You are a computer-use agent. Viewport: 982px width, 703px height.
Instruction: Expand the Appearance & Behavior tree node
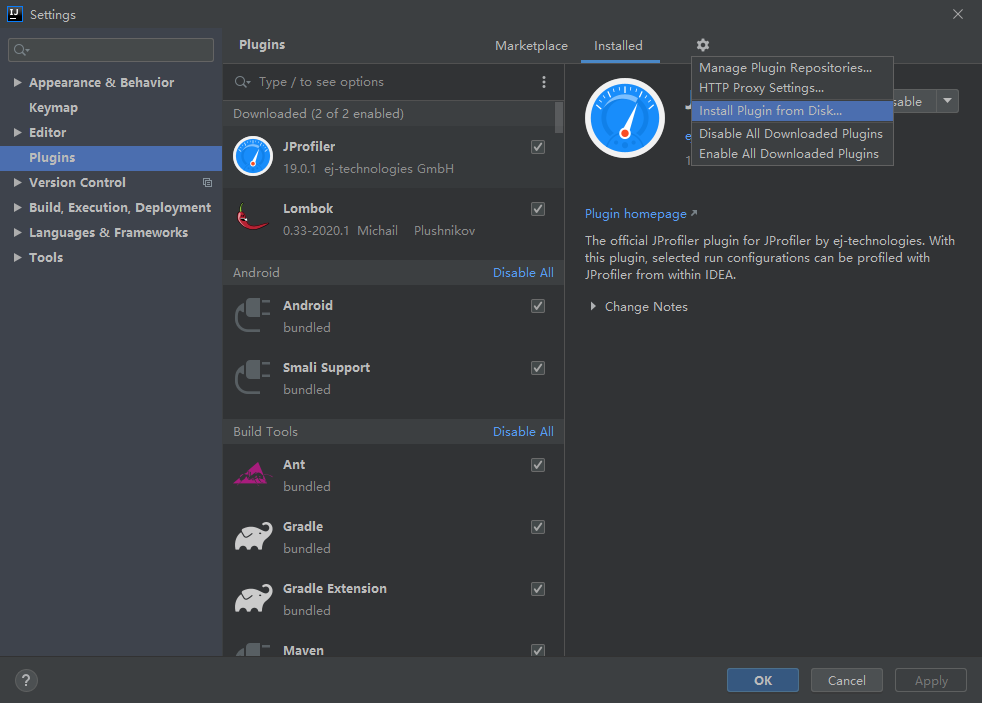[18, 82]
